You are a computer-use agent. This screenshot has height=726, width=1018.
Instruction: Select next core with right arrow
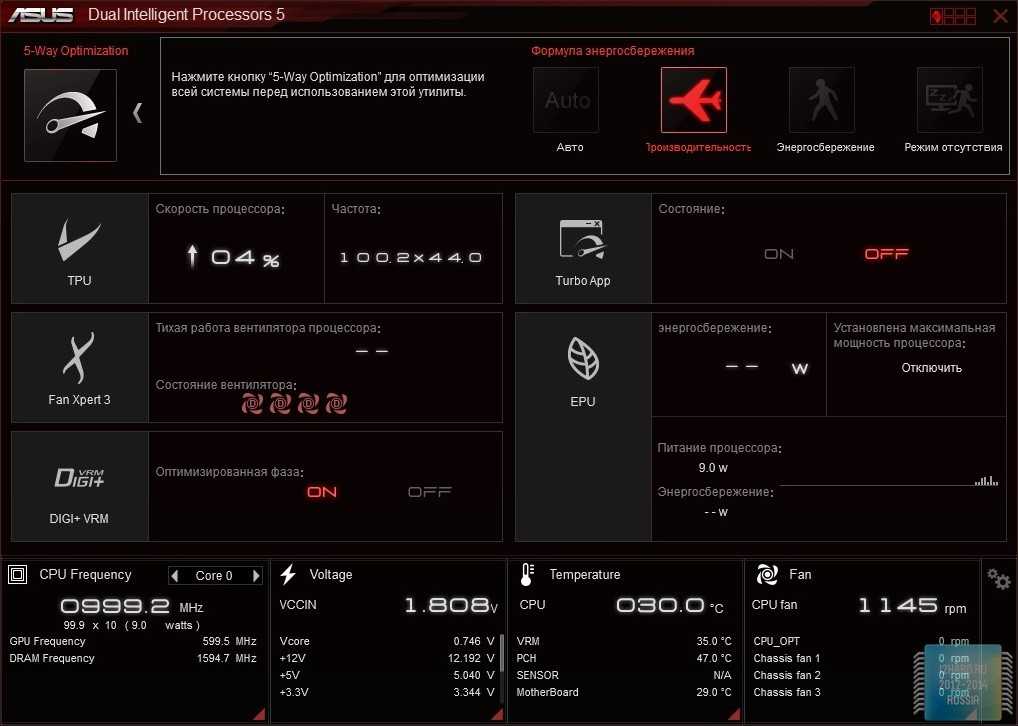(256, 576)
